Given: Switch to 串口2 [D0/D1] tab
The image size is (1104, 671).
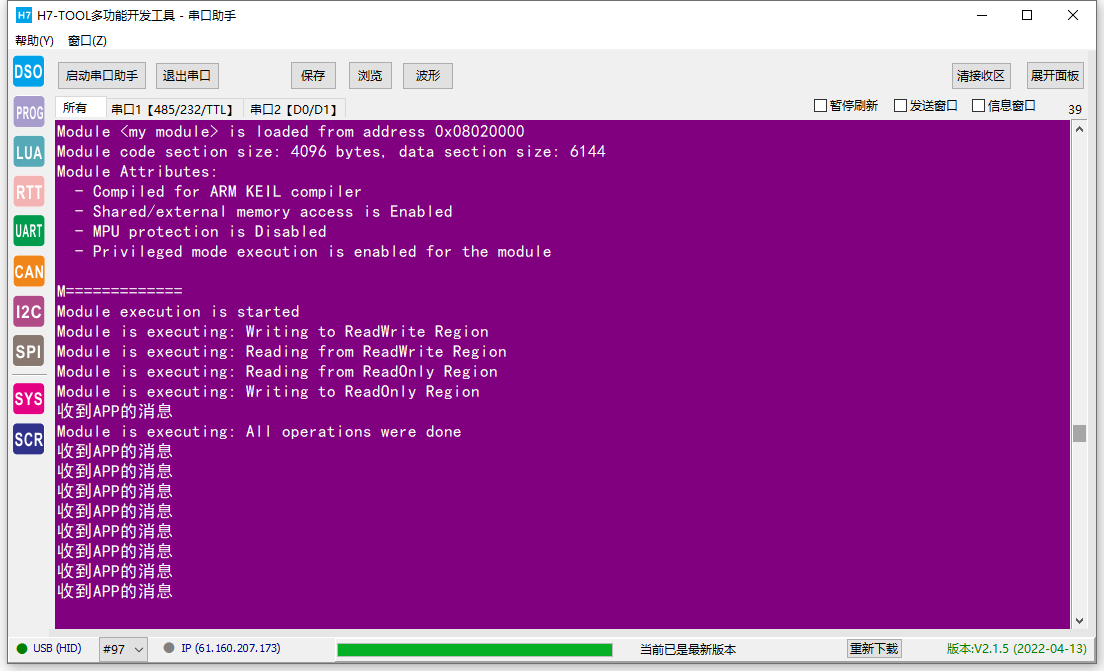Looking at the screenshot, I should (294, 109).
